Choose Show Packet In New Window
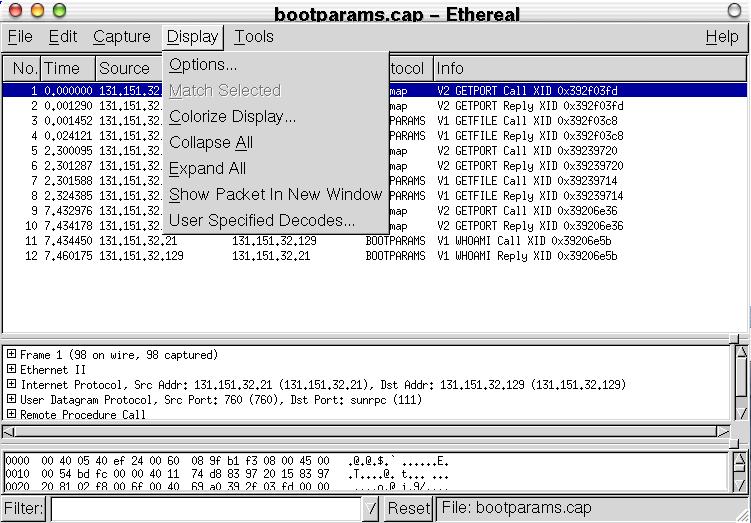This screenshot has height=523, width=751. coord(275,194)
